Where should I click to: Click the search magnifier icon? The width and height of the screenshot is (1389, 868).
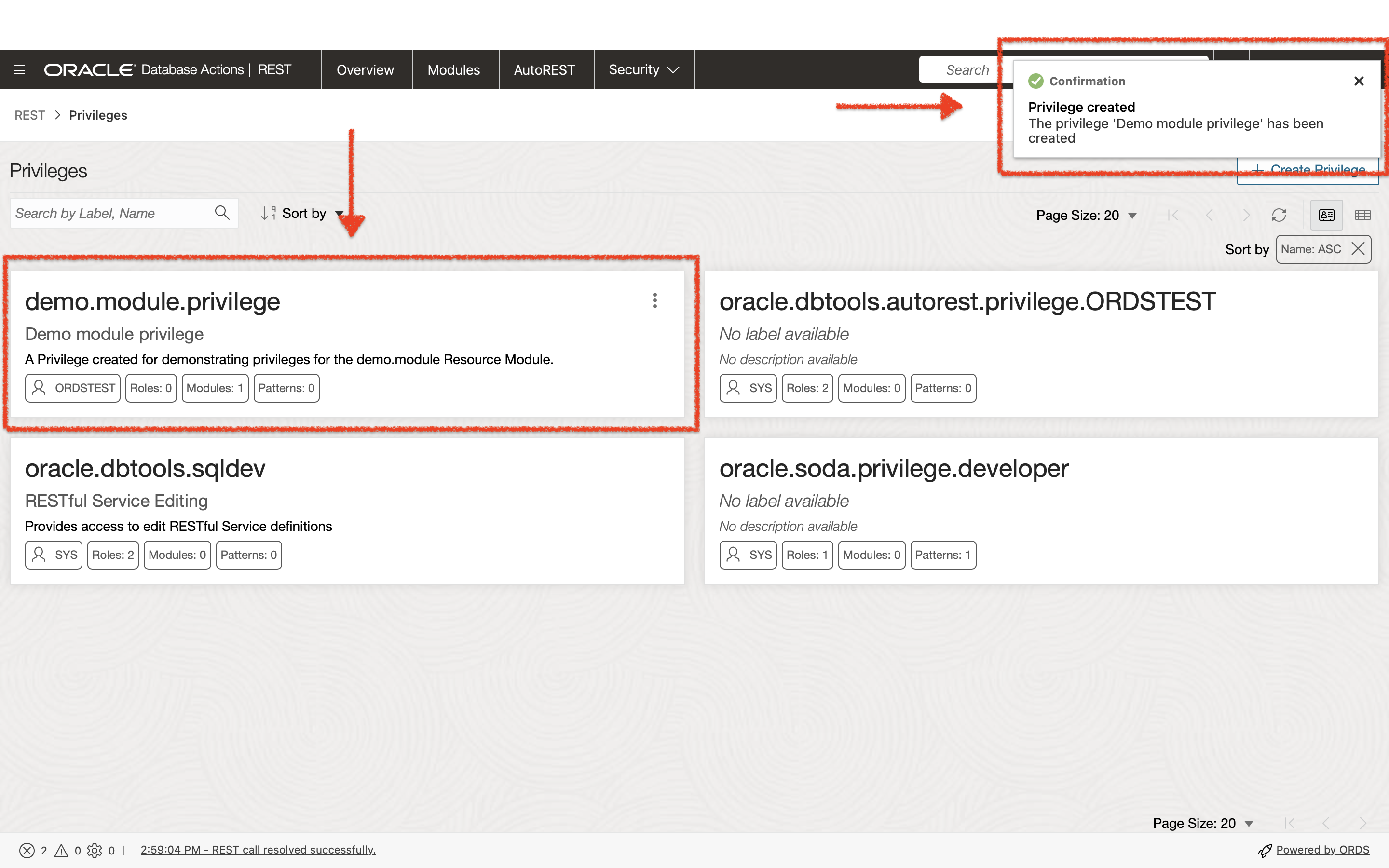click(222, 213)
